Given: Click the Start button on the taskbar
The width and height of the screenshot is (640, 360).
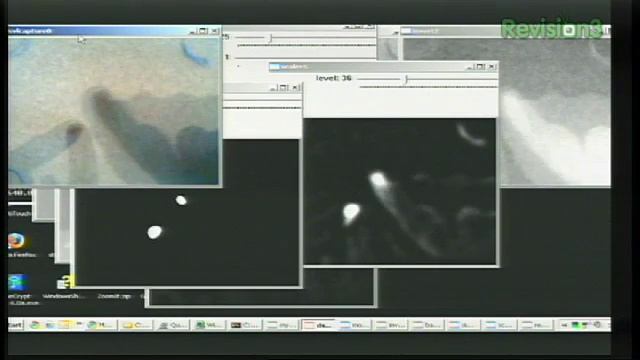Looking at the screenshot, I should tap(16, 325).
